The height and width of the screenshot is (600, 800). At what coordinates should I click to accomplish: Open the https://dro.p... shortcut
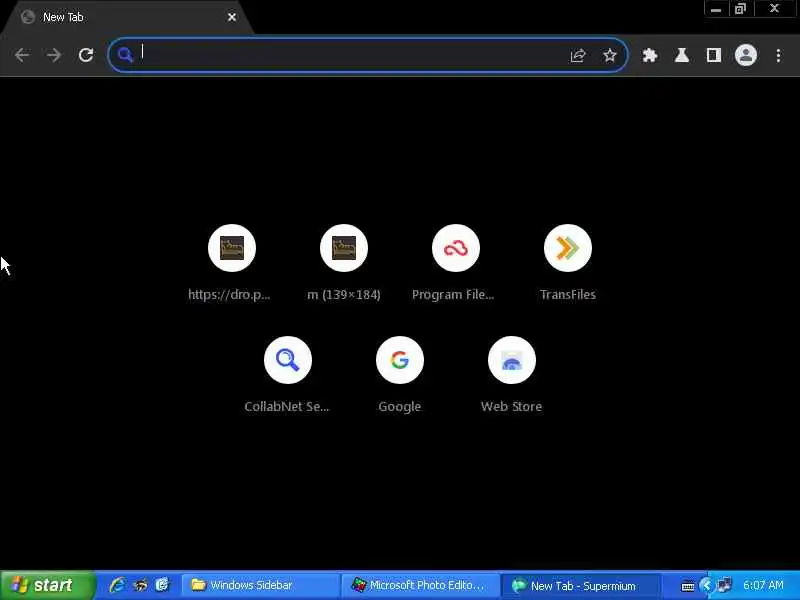(x=232, y=262)
